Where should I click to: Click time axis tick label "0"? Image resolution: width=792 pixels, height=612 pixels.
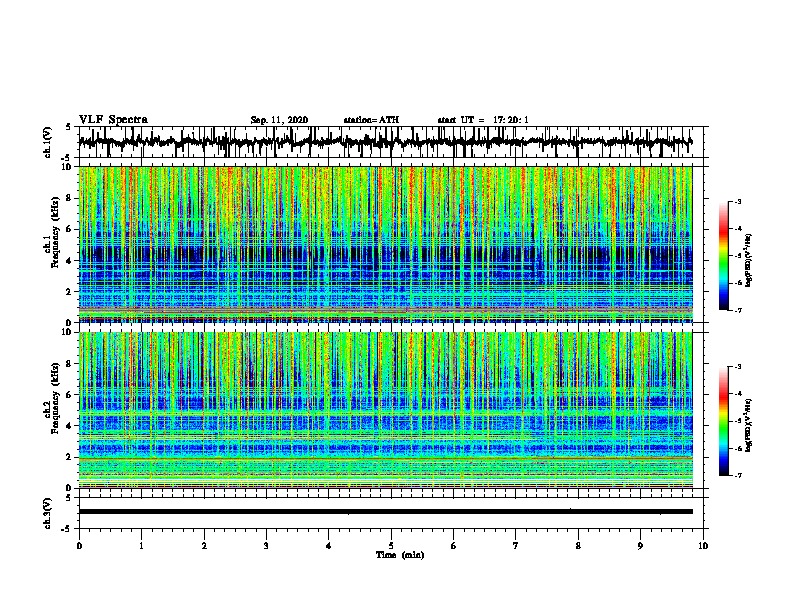point(79,546)
